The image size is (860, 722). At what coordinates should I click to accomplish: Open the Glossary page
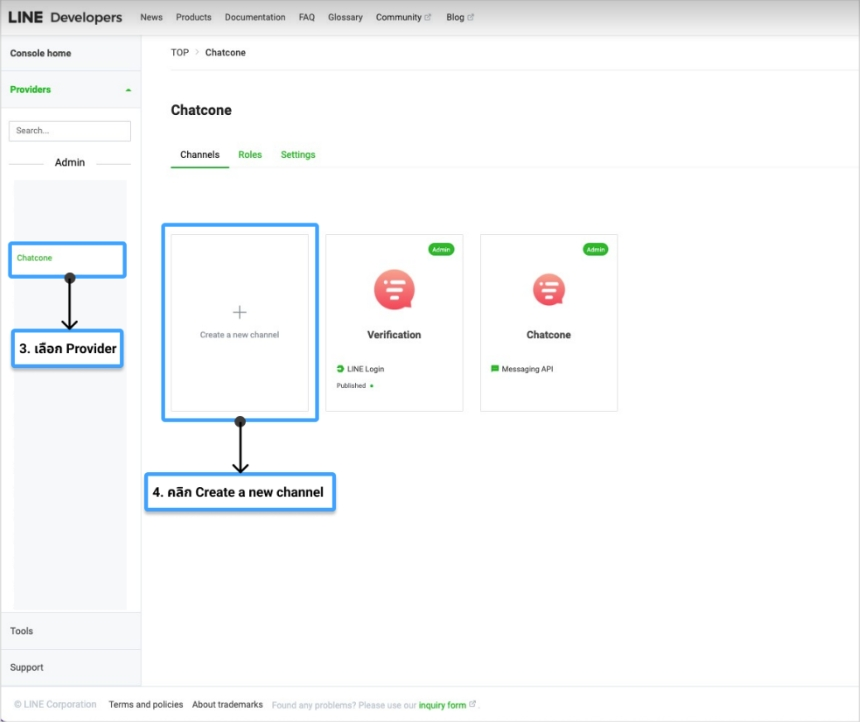point(345,17)
